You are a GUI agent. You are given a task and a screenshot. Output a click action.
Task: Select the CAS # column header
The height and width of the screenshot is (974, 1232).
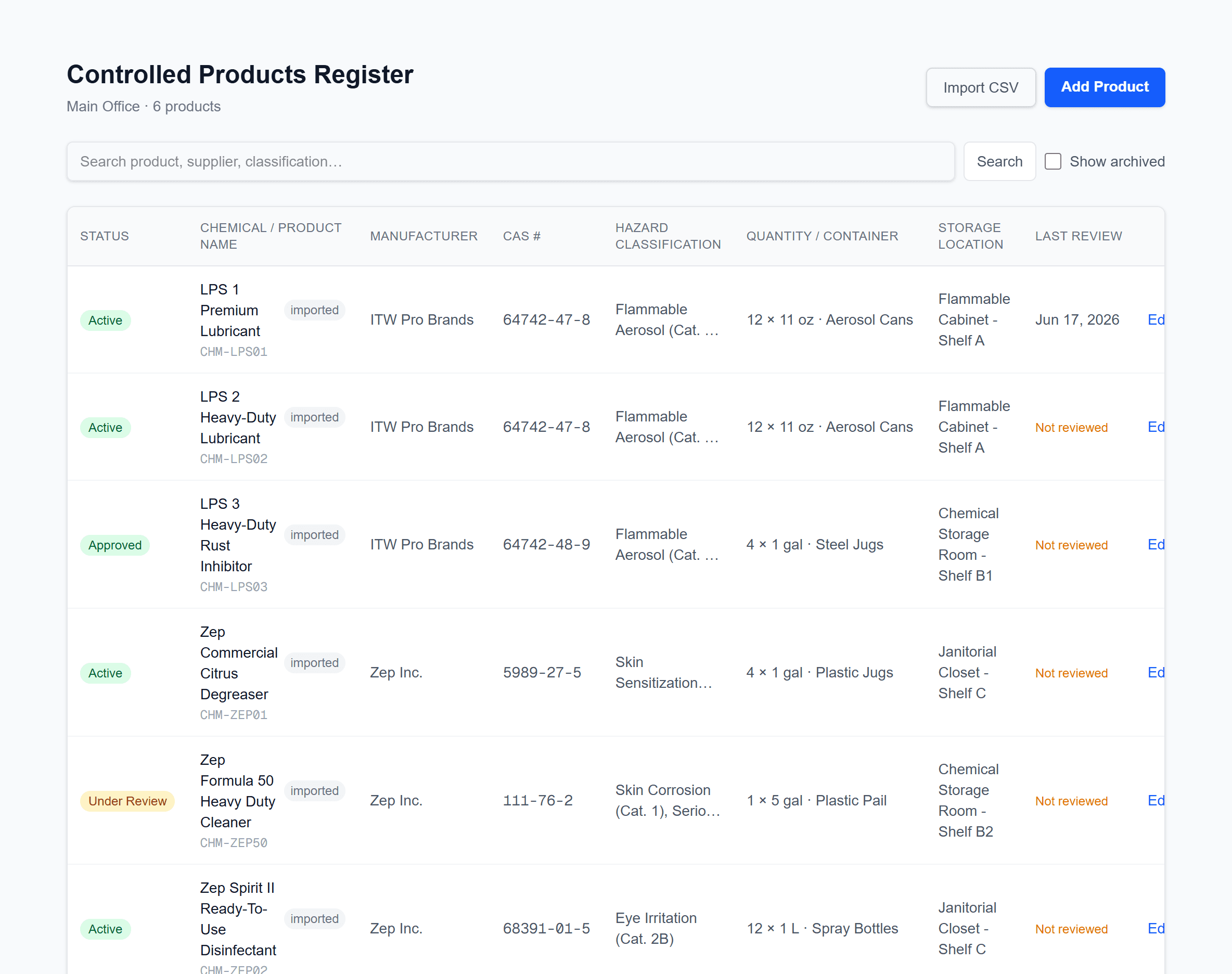(x=522, y=236)
